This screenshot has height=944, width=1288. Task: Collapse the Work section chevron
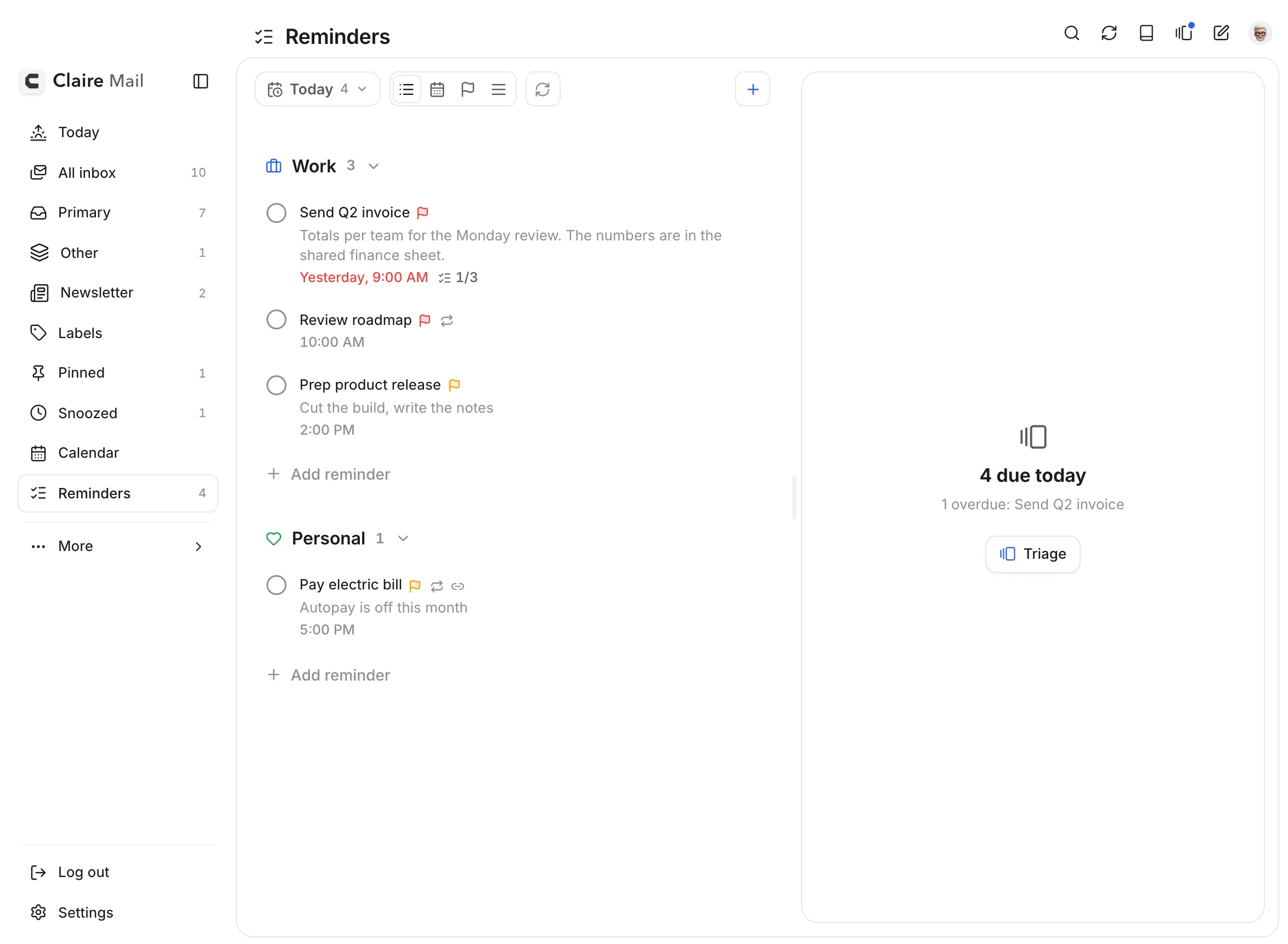(x=374, y=166)
